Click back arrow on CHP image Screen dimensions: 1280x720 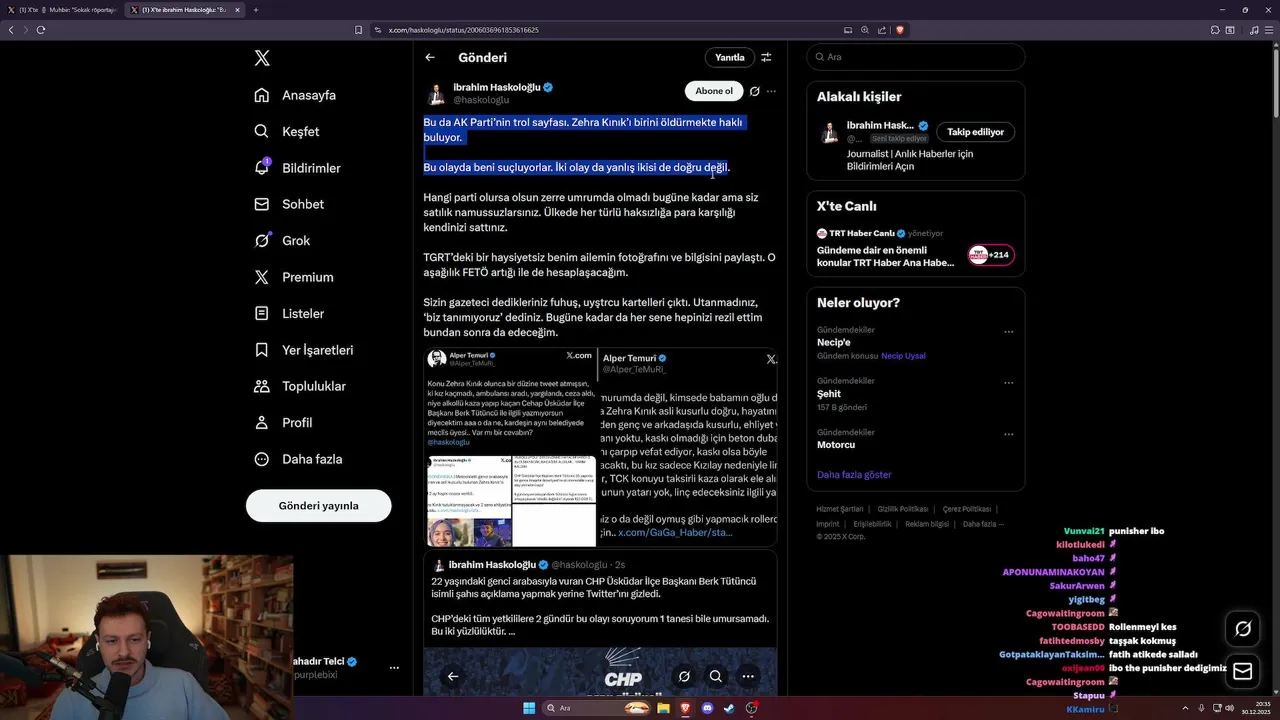453,676
